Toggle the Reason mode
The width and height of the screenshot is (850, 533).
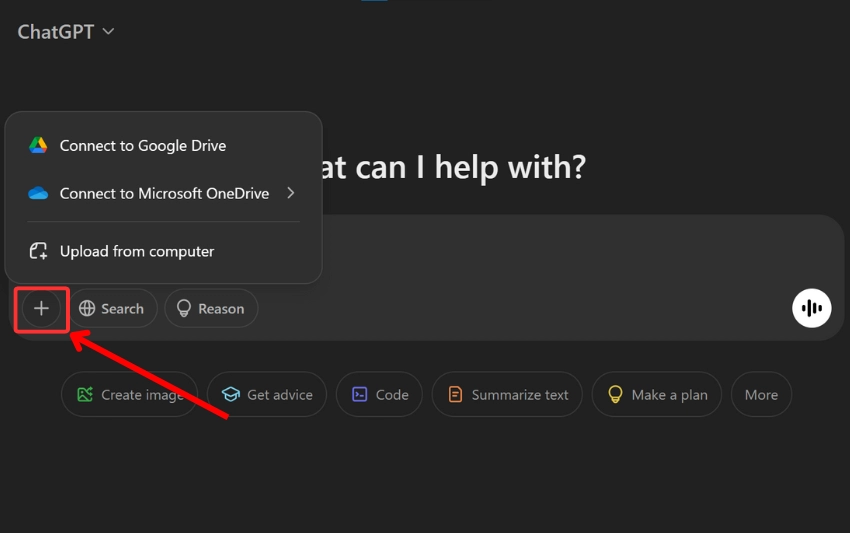click(211, 309)
